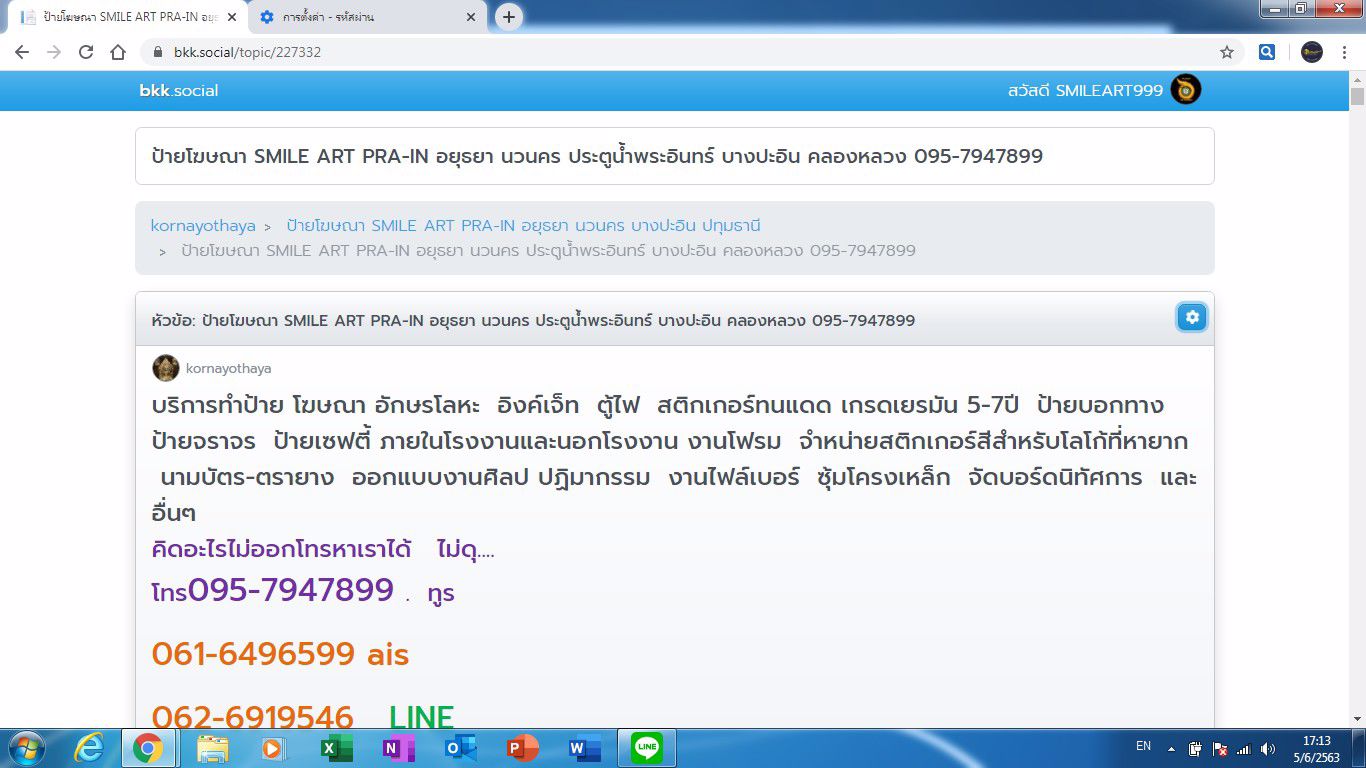Show hidden tray icons arrow
1366x768 pixels.
coord(1171,748)
